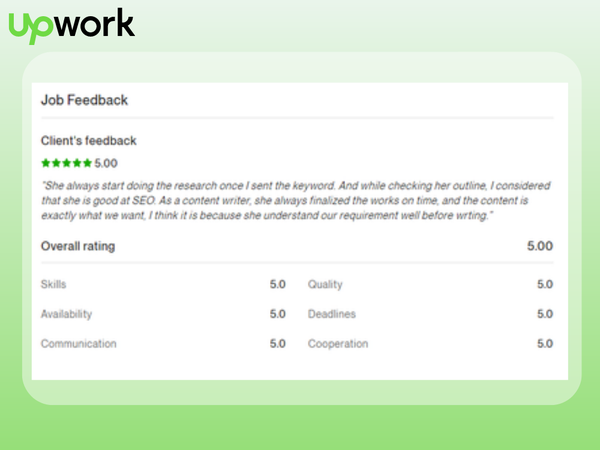Click the Upwork logo

pyautogui.click(x=71, y=26)
